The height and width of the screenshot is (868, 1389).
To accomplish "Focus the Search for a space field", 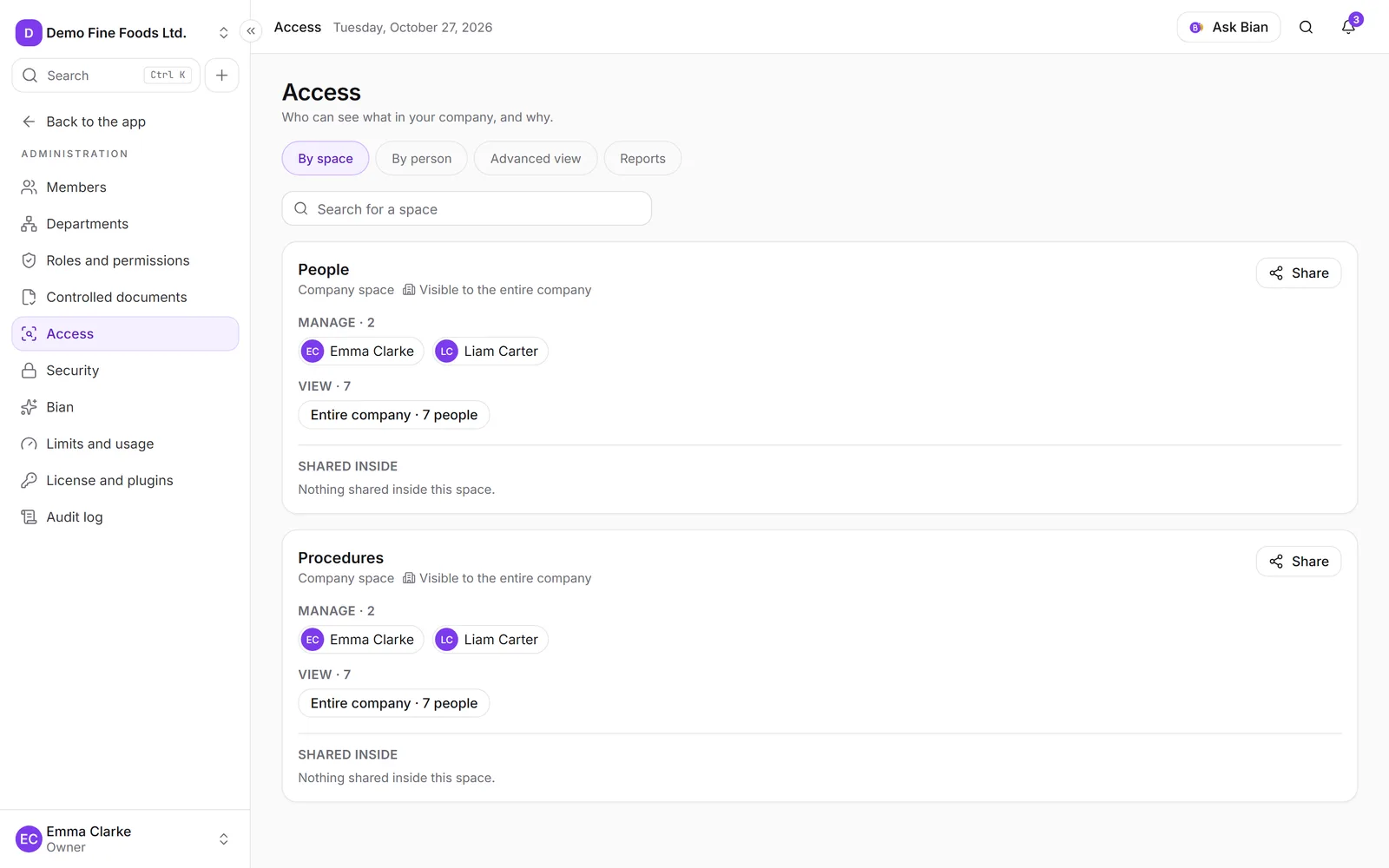I will (466, 209).
